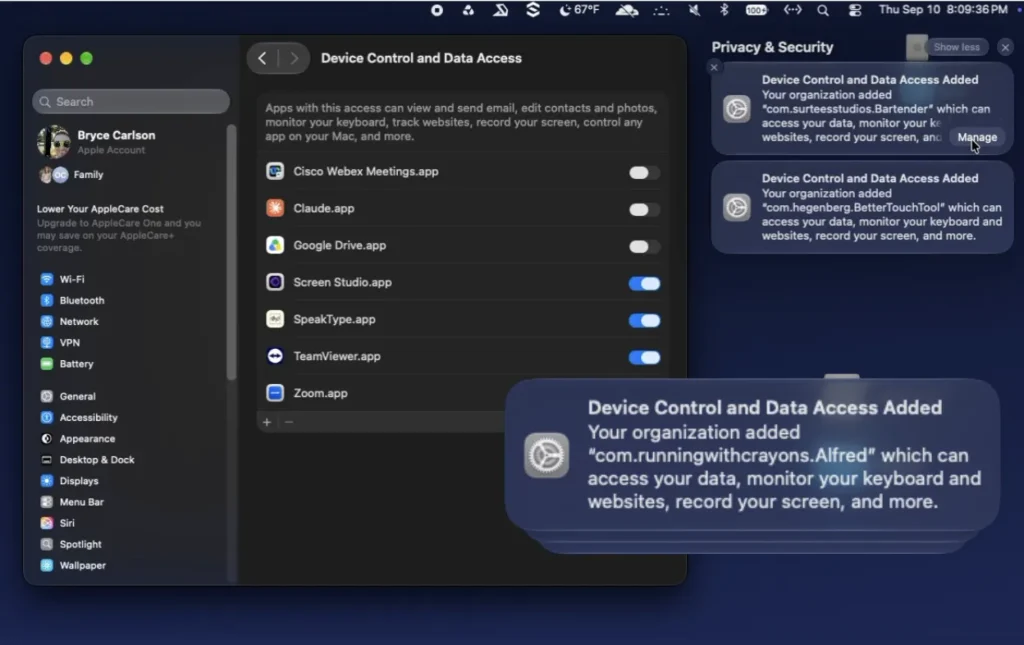Viewport: 1024px width, 645px height.
Task: Go back using the back chevron
Action: (x=263, y=58)
